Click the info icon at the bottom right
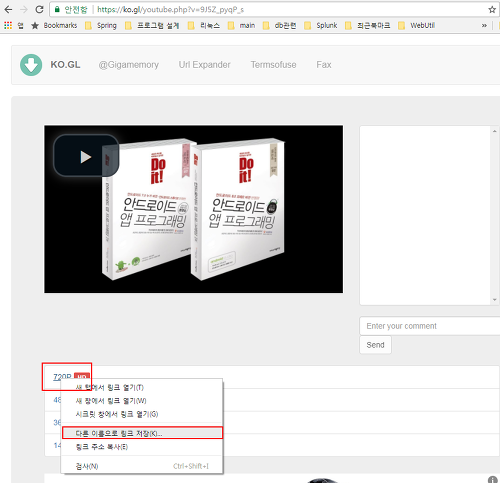Screen dimensions: 500x483 point(492,479)
